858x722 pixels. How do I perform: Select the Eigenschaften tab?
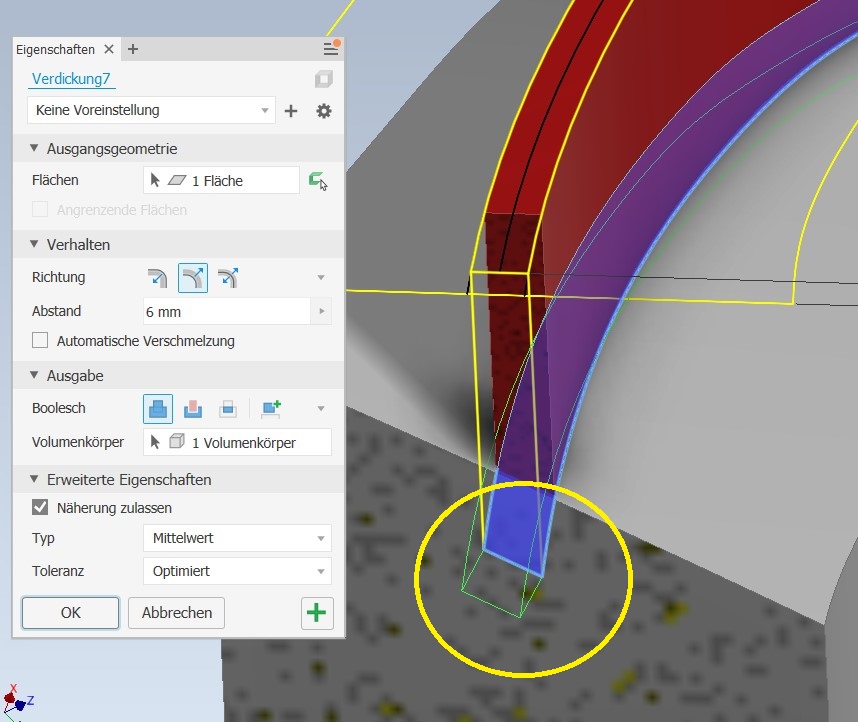point(55,49)
